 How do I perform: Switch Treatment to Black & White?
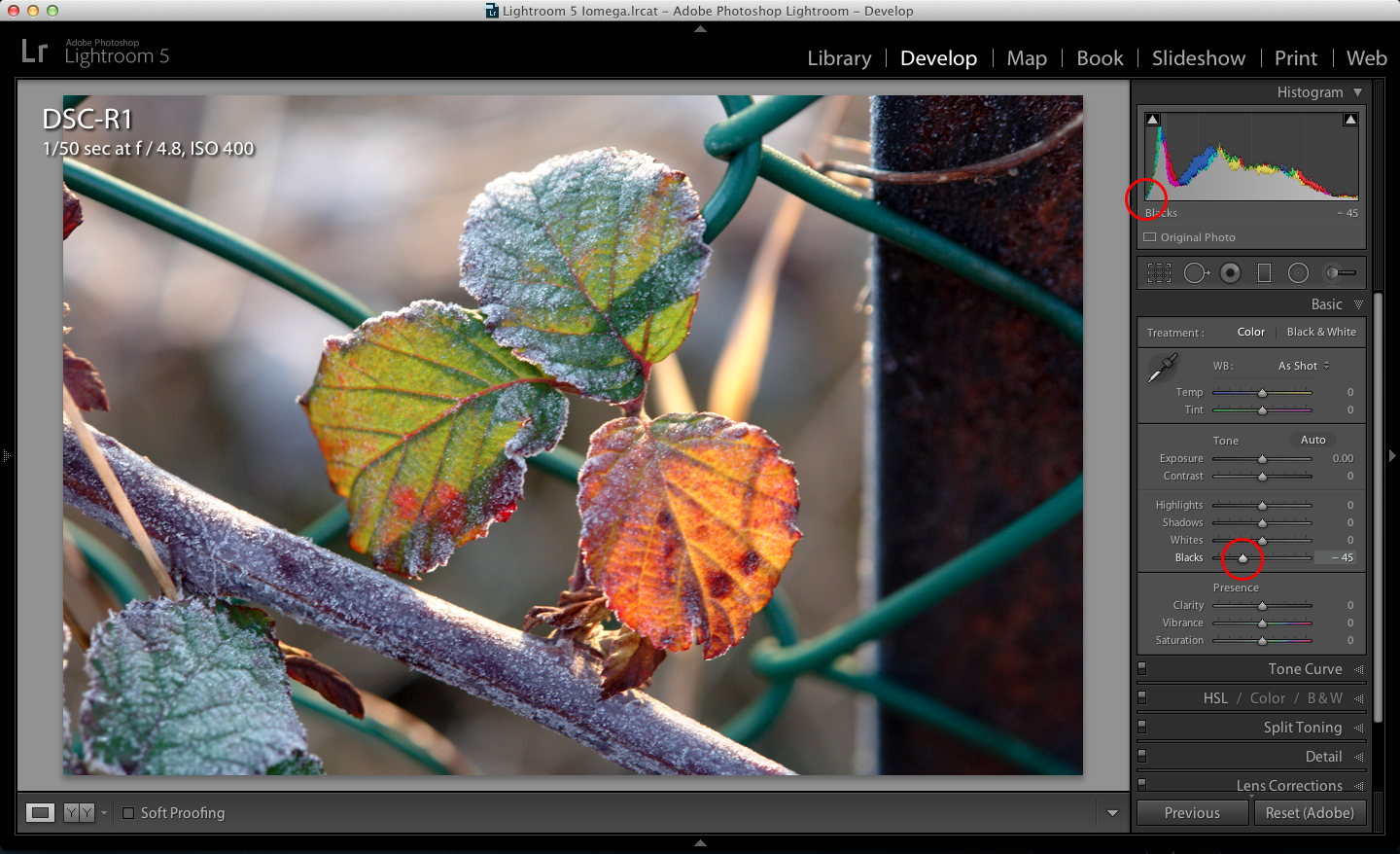click(x=1320, y=332)
